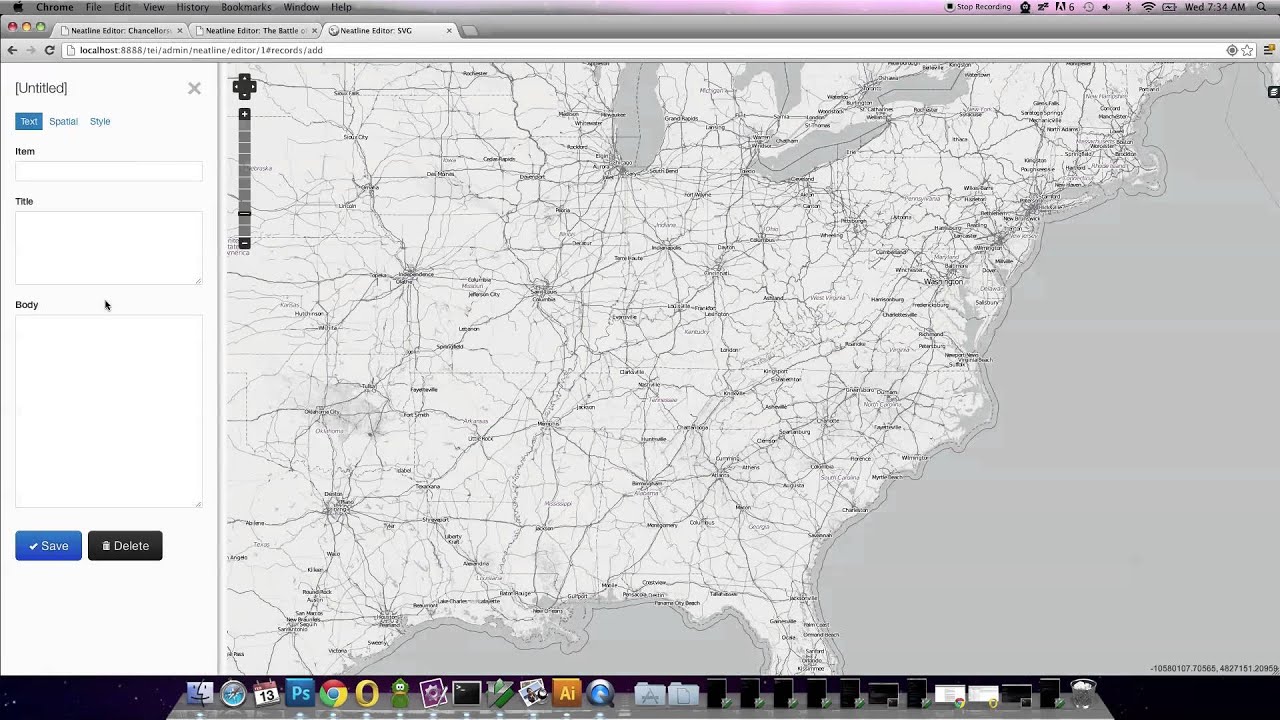Open the Apple menu

tap(17, 7)
